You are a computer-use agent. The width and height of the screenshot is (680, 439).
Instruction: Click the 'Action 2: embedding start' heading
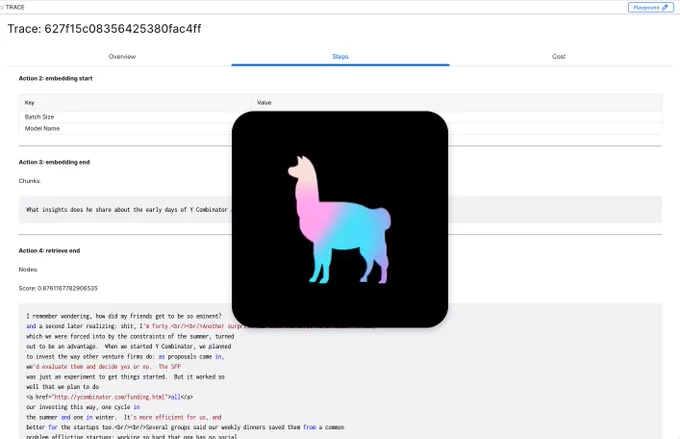(56, 79)
